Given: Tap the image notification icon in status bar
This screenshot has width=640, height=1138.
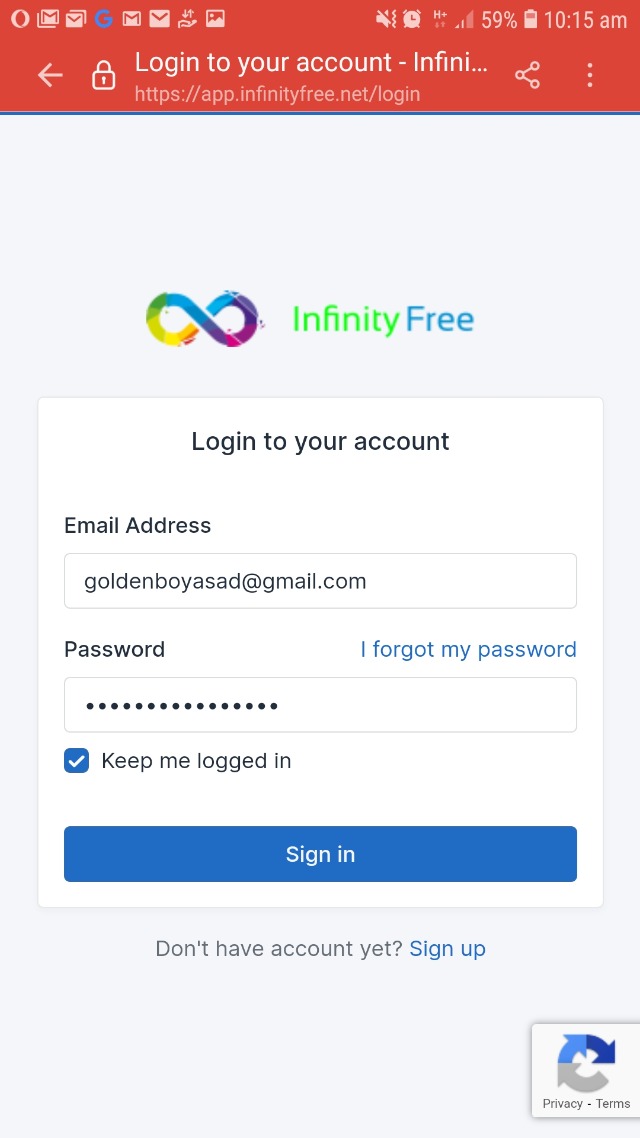Looking at the screenshot, I should [x=215, y=18].
